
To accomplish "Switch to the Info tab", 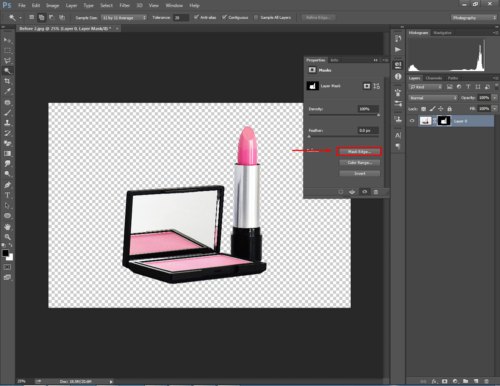I will [334, 60].
